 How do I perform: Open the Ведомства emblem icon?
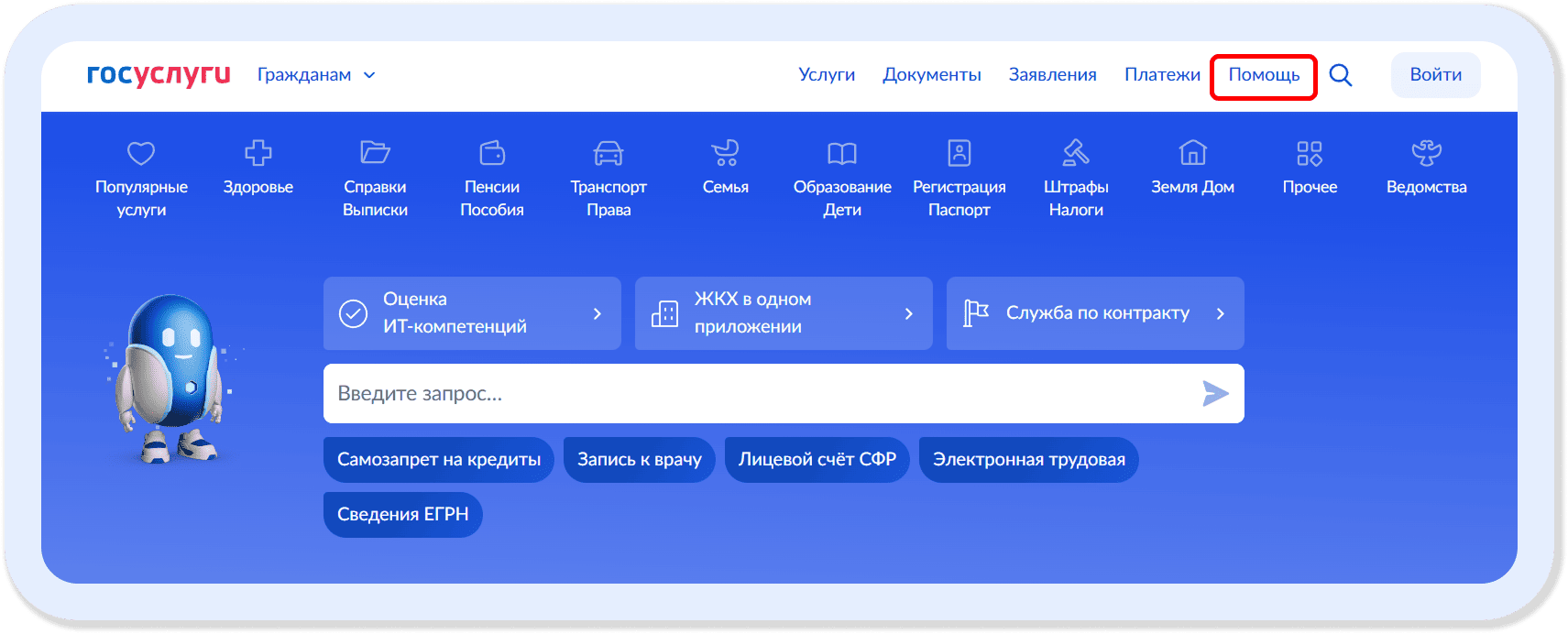[x=1426, y=153]
